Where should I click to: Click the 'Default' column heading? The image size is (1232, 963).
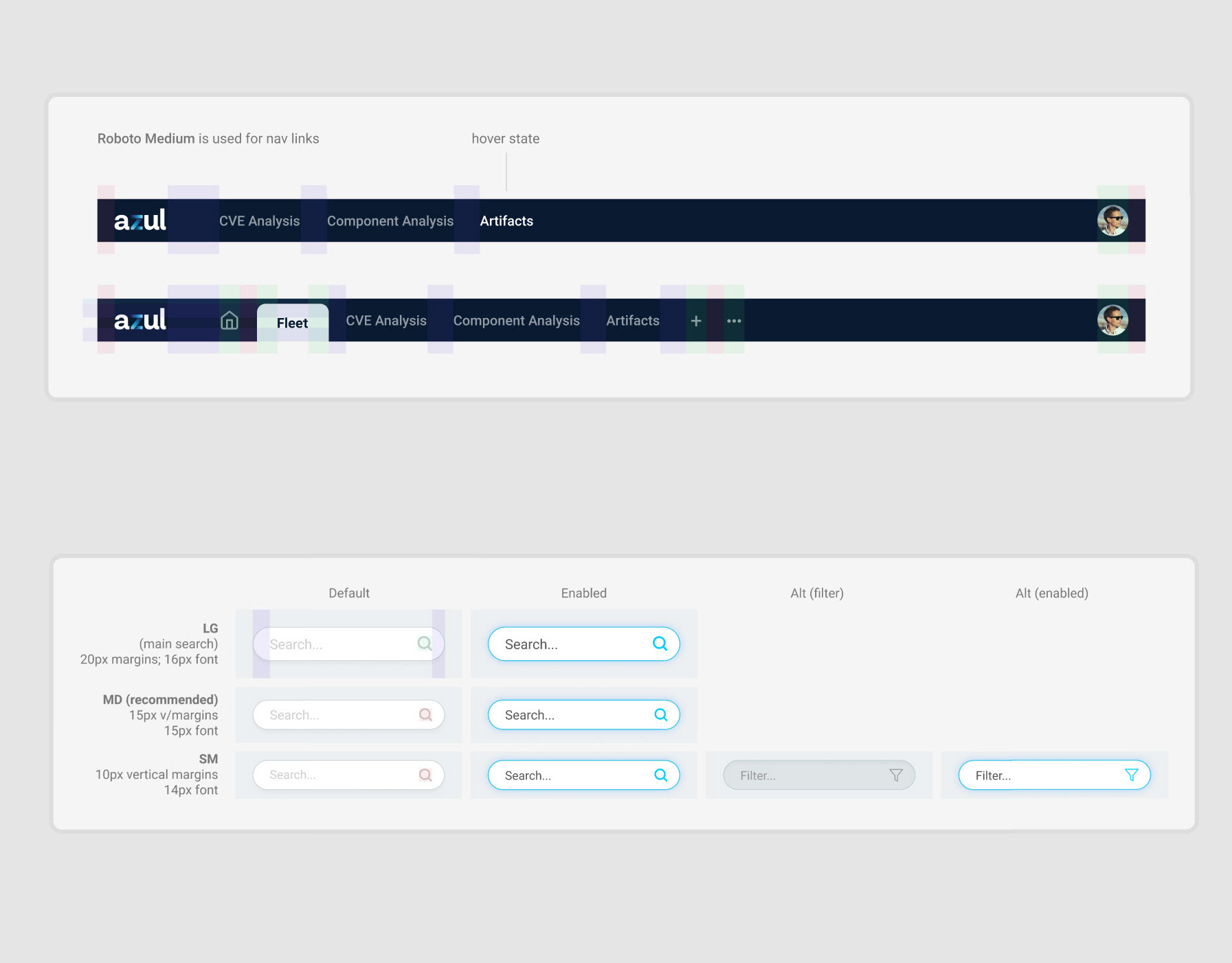[x=349, y=593]
